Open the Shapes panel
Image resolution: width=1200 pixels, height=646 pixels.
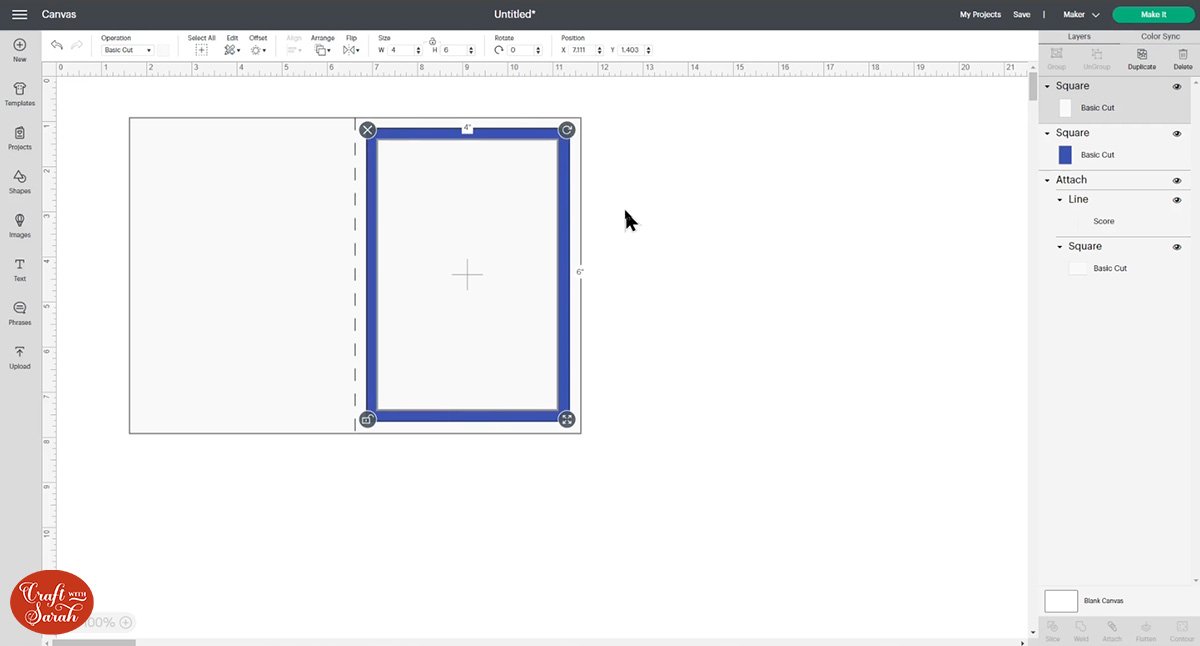tap(19, 180)
